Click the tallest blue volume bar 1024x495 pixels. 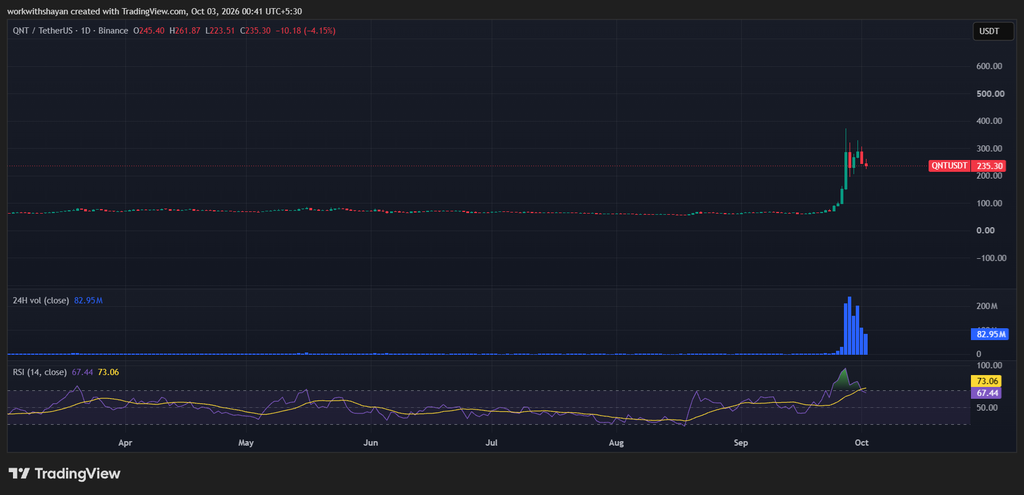849,326
